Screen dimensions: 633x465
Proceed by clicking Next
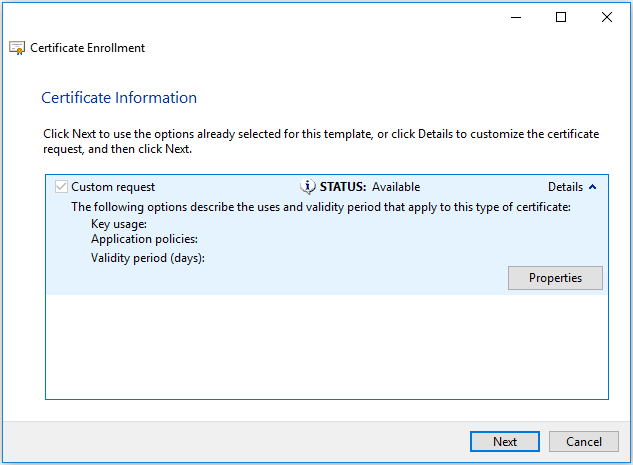tap(505, 441)
